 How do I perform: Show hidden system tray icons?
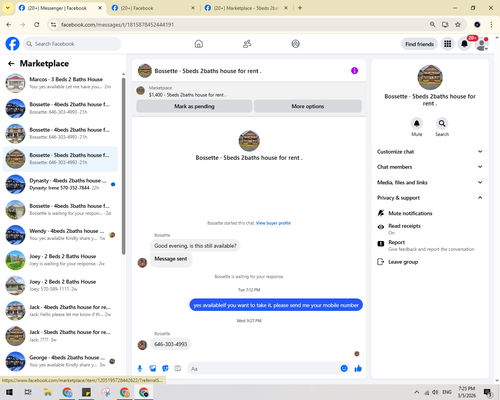pyautogui.click(x=416, y=392)
